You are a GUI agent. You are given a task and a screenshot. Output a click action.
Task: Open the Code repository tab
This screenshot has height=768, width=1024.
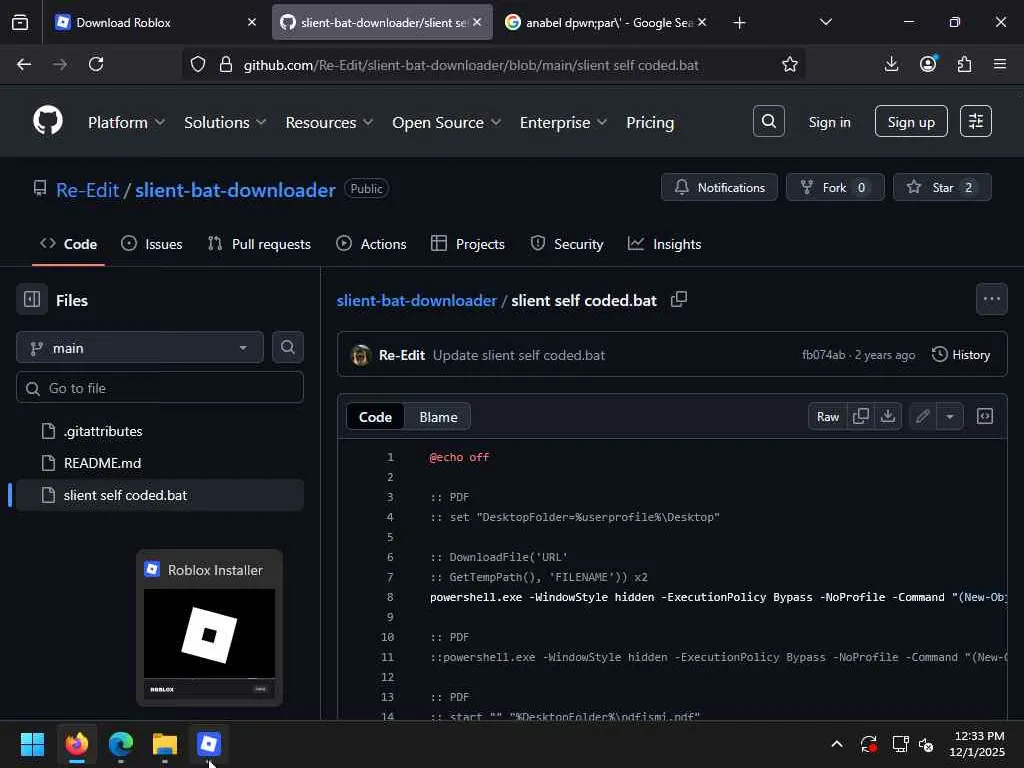(69, 244)
